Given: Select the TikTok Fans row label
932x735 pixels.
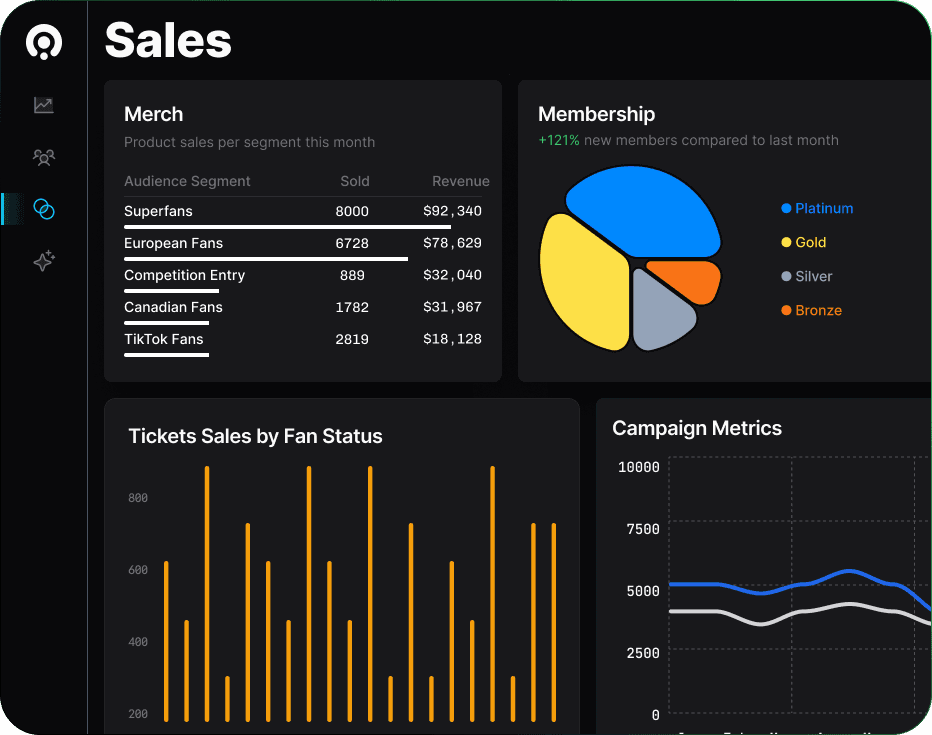Looking at the screenshot, I should (163, 339).
